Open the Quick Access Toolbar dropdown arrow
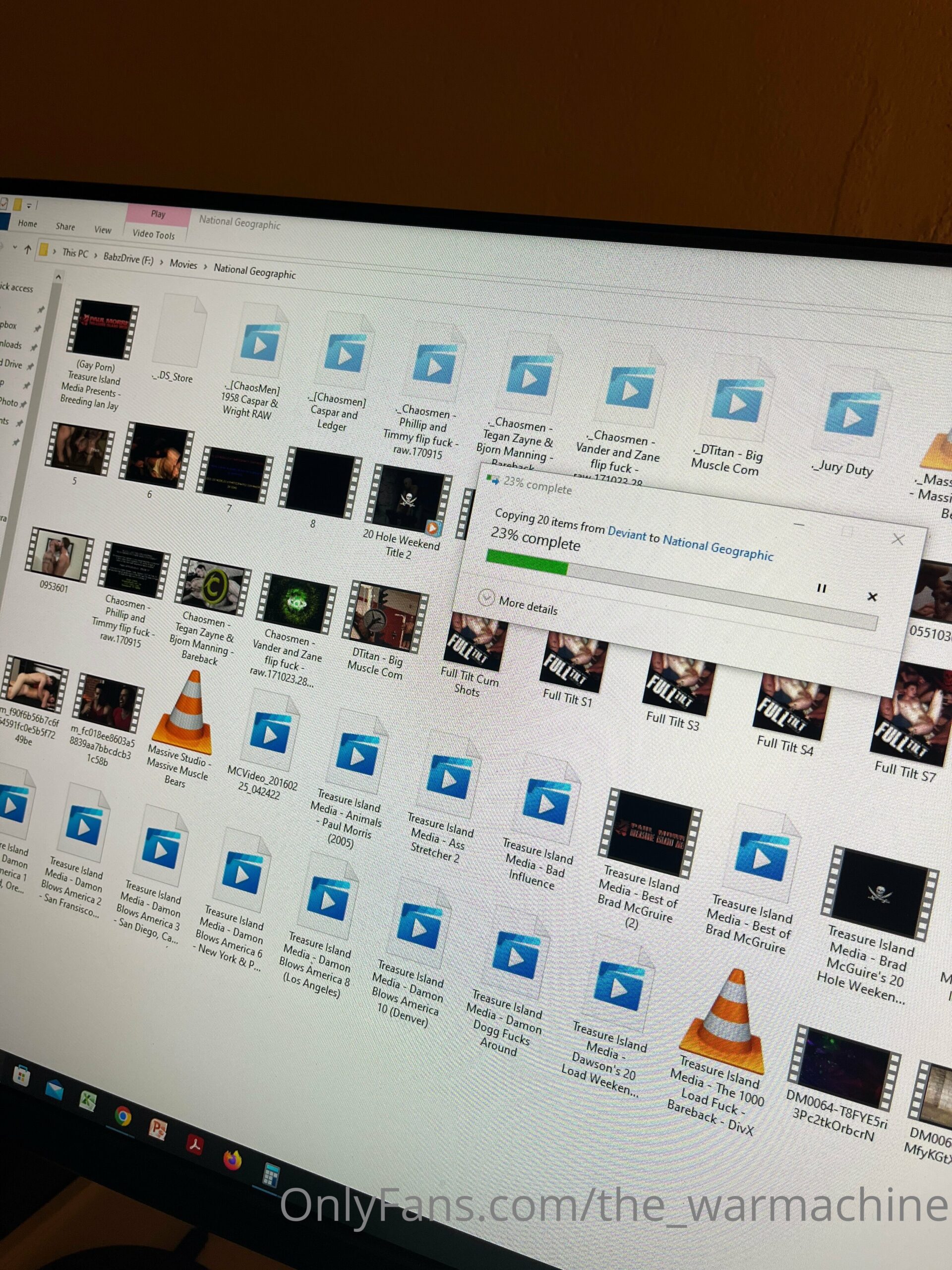 tap(29, 205)
